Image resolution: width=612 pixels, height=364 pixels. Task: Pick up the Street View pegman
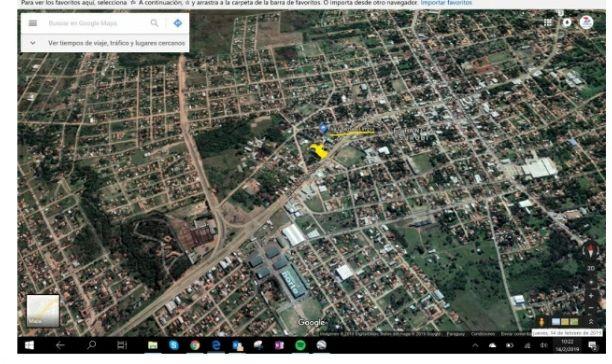(x=541, y=322)
